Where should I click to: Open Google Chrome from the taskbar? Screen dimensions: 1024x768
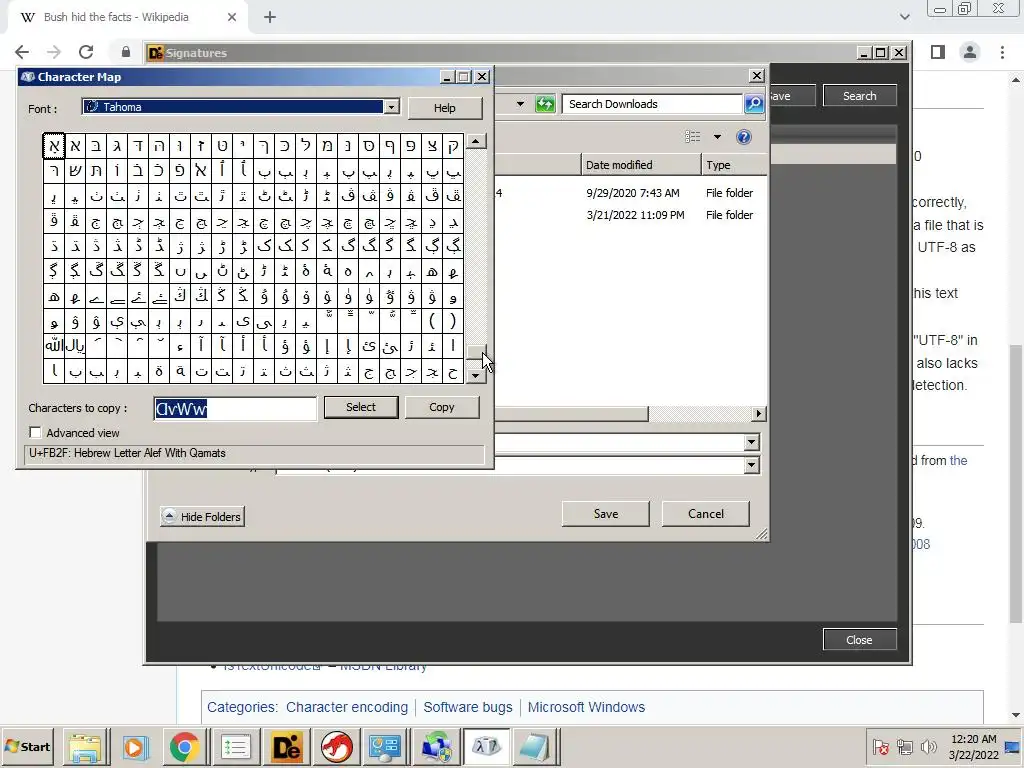(x=184, y=747)
